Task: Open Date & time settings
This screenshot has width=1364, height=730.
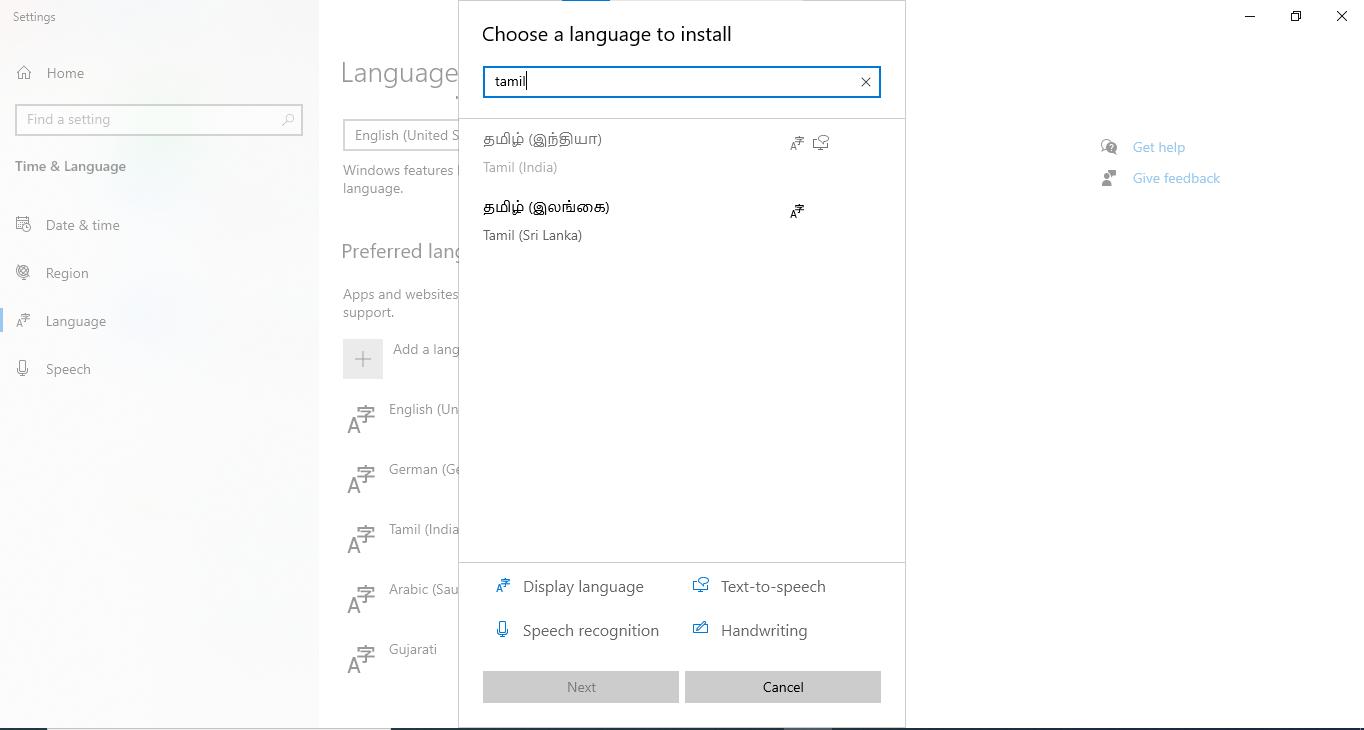Action: tap(82, 225)
